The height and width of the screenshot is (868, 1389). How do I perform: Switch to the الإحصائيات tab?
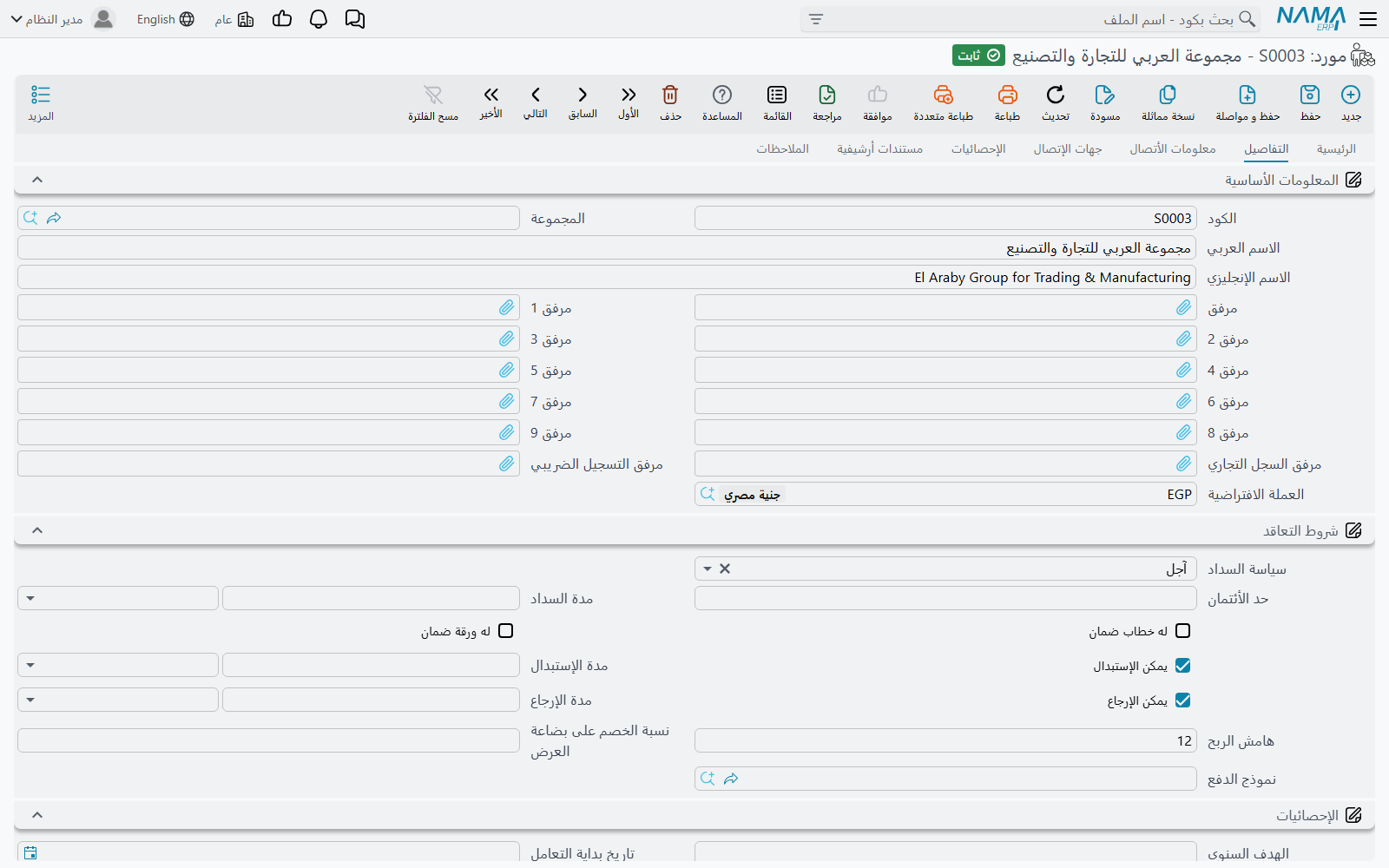pyautogui.click(x=978, y=148)
